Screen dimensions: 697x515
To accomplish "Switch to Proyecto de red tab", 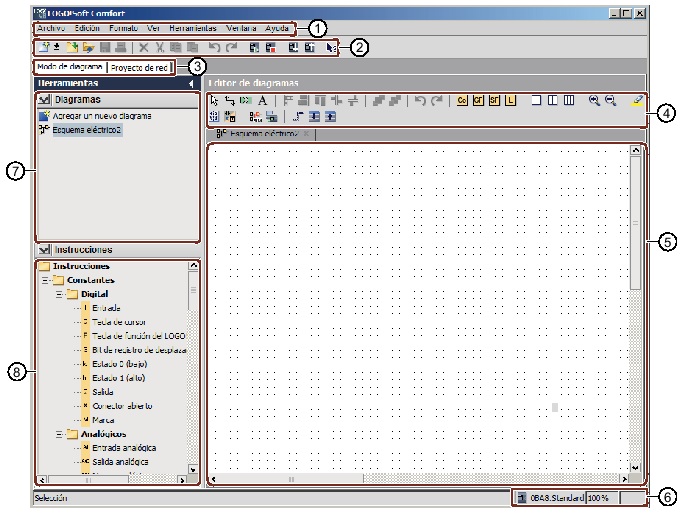I will click(139, 68).
